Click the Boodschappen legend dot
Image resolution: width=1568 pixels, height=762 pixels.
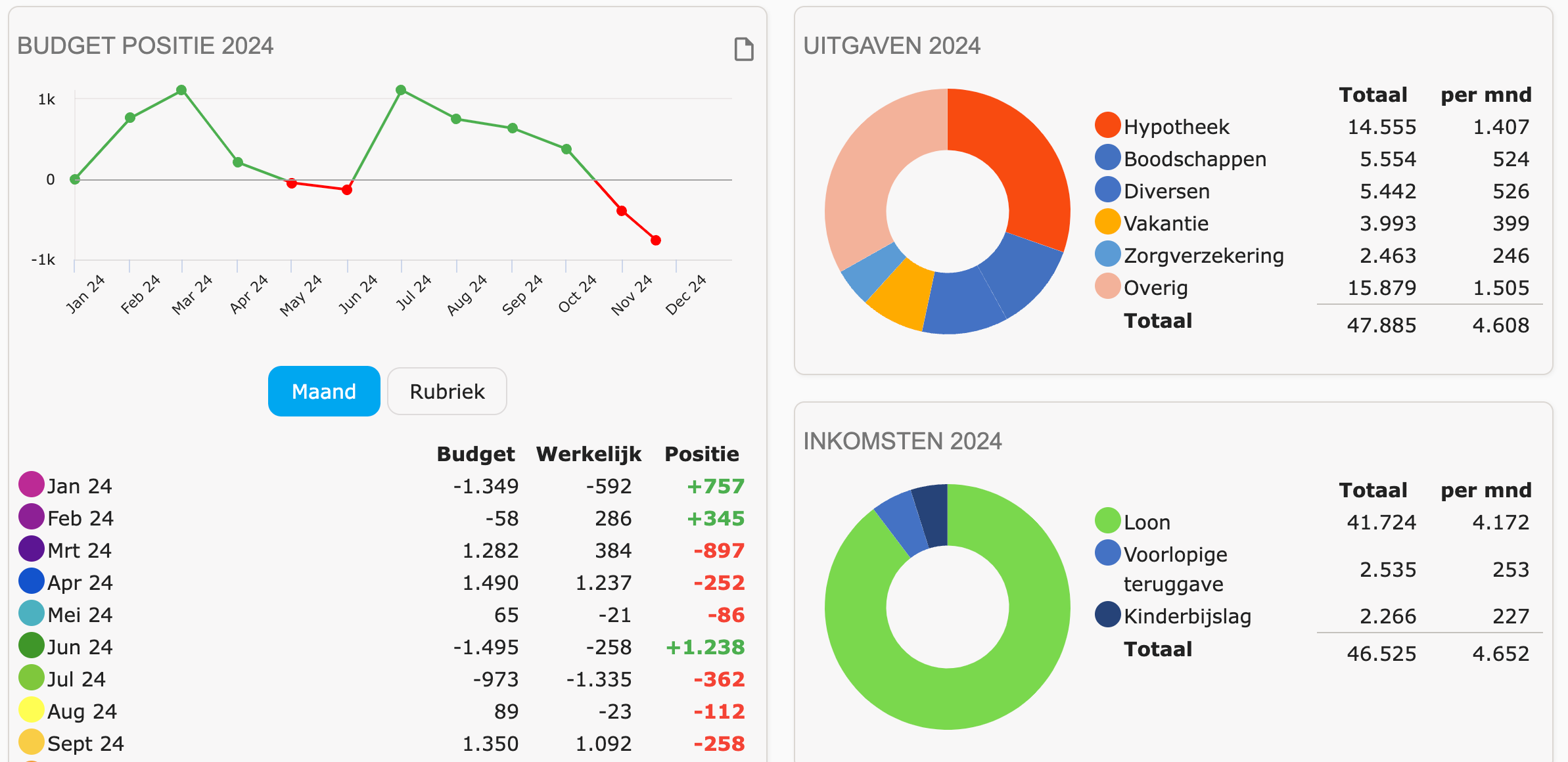1107,157
